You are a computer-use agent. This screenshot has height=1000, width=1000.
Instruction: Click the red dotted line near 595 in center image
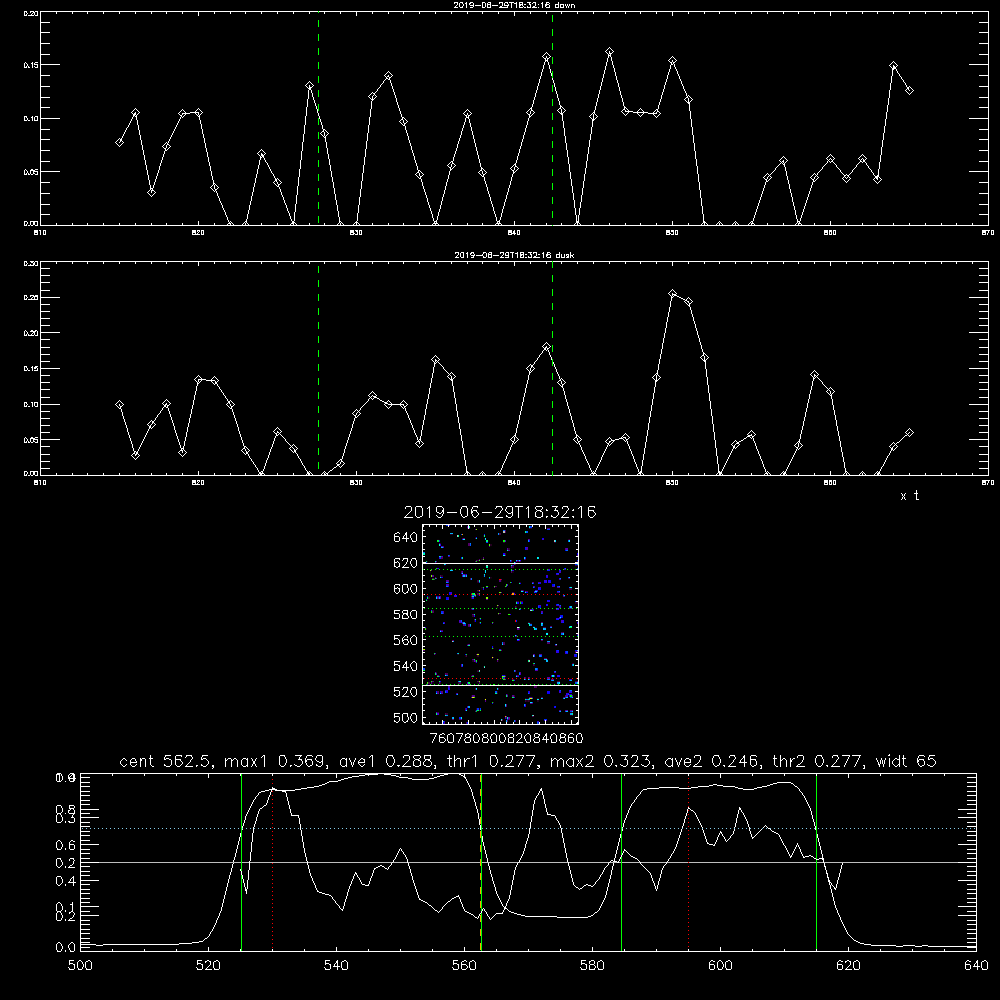coord(500,595)
